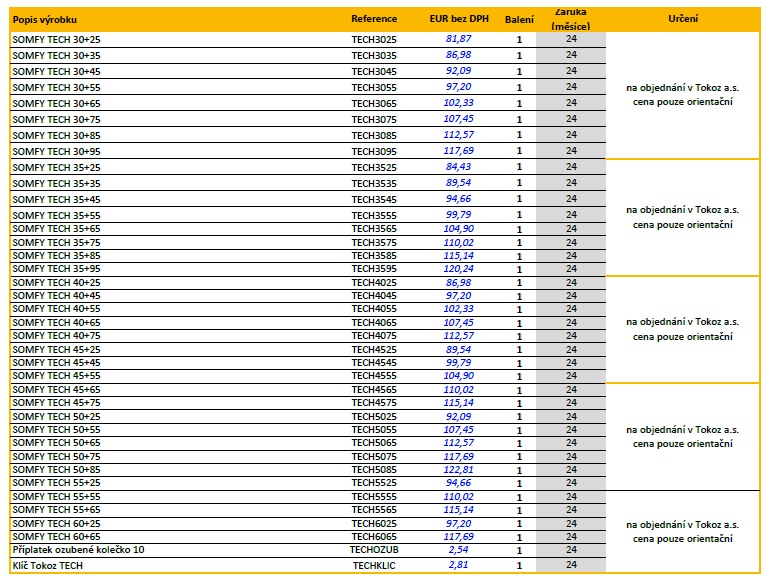Select reference TECH3535
Viewport: 766px width, 580px height.
tap(374, 184)
